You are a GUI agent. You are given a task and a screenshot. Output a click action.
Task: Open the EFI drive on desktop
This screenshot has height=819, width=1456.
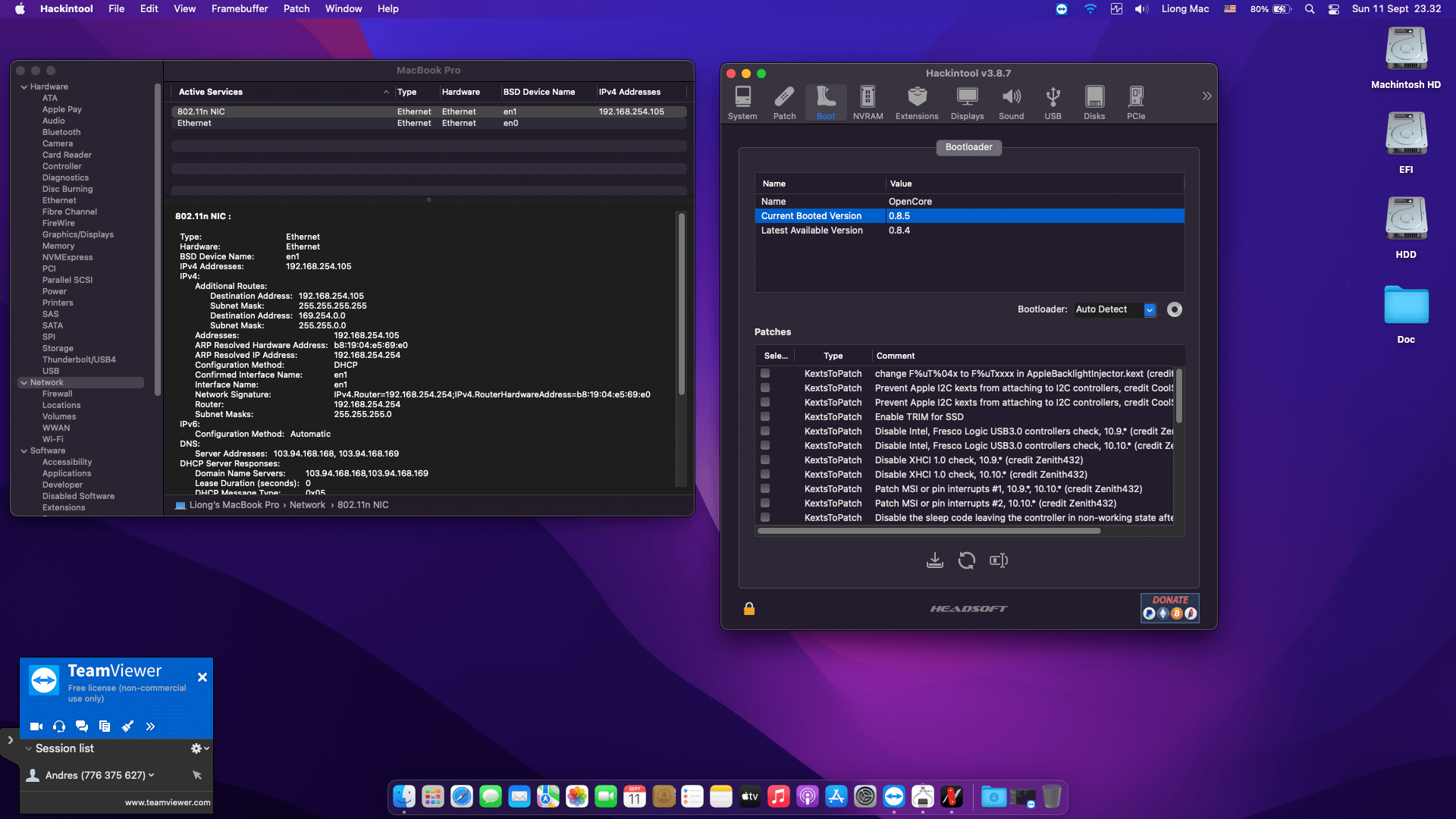(1406, 143)
